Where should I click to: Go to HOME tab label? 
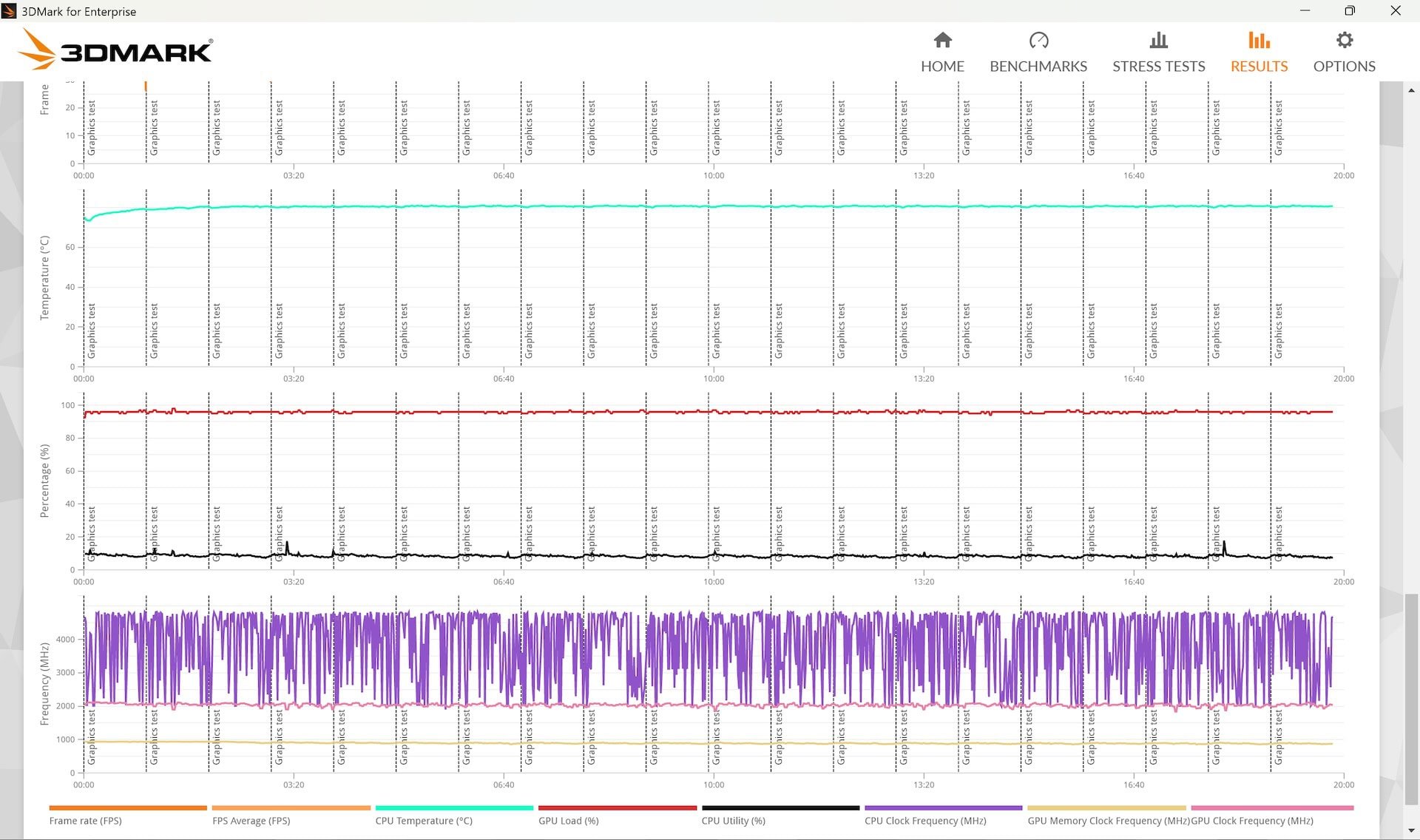942,67
